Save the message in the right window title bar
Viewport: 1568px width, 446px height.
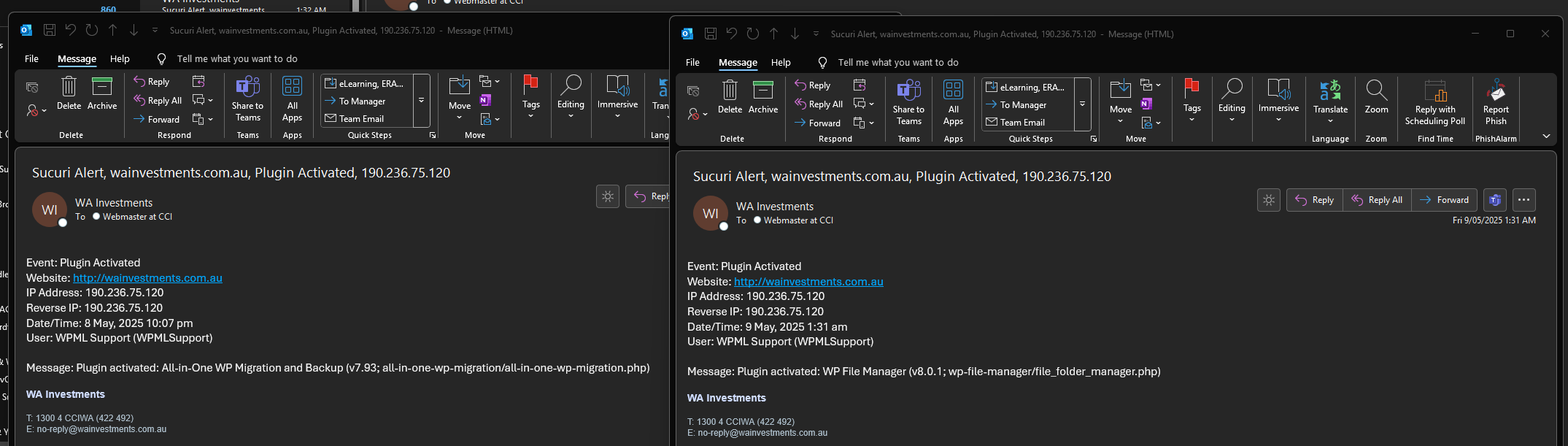[x=711, y=34]
